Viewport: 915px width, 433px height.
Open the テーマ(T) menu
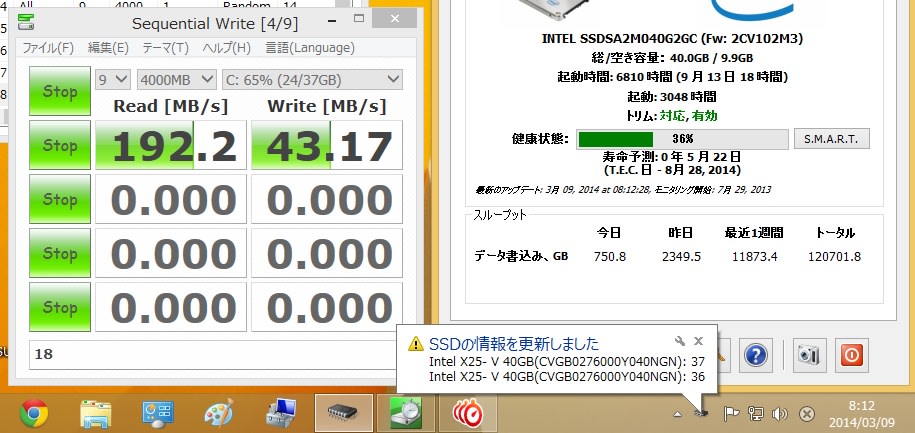coord(166,48)
